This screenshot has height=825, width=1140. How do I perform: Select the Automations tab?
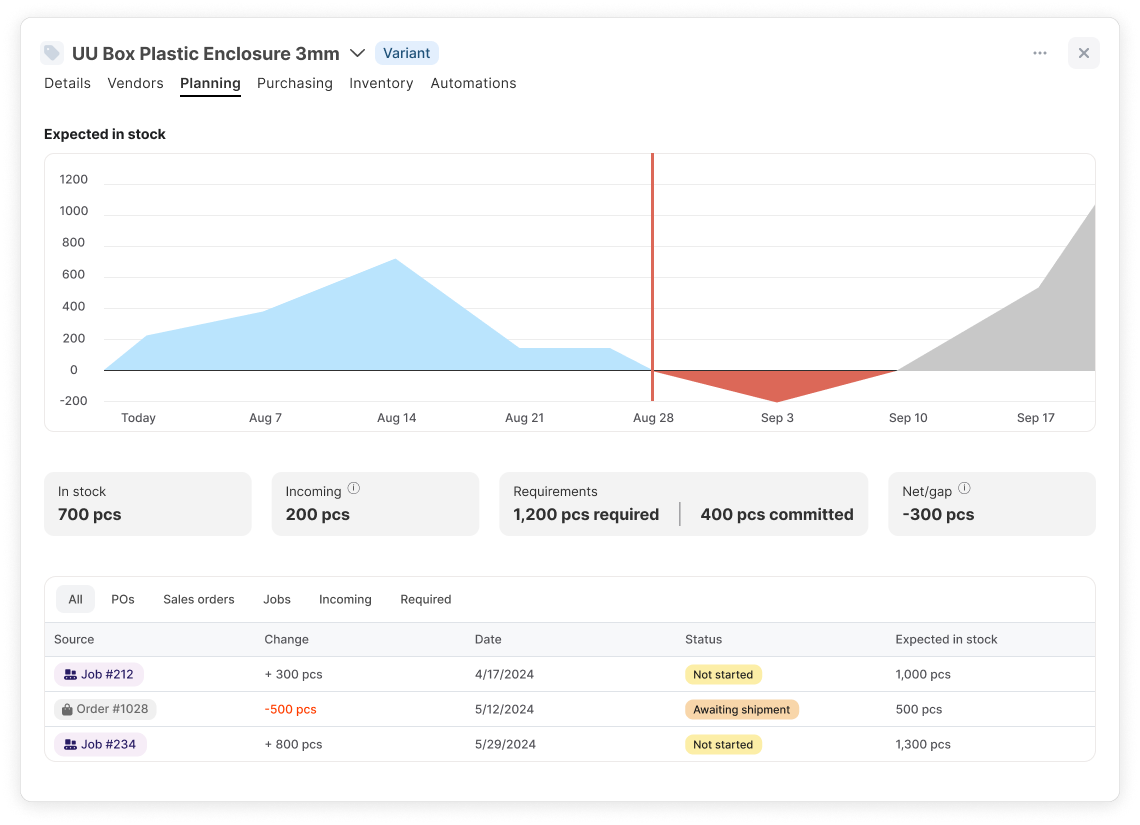pos(473,84)
